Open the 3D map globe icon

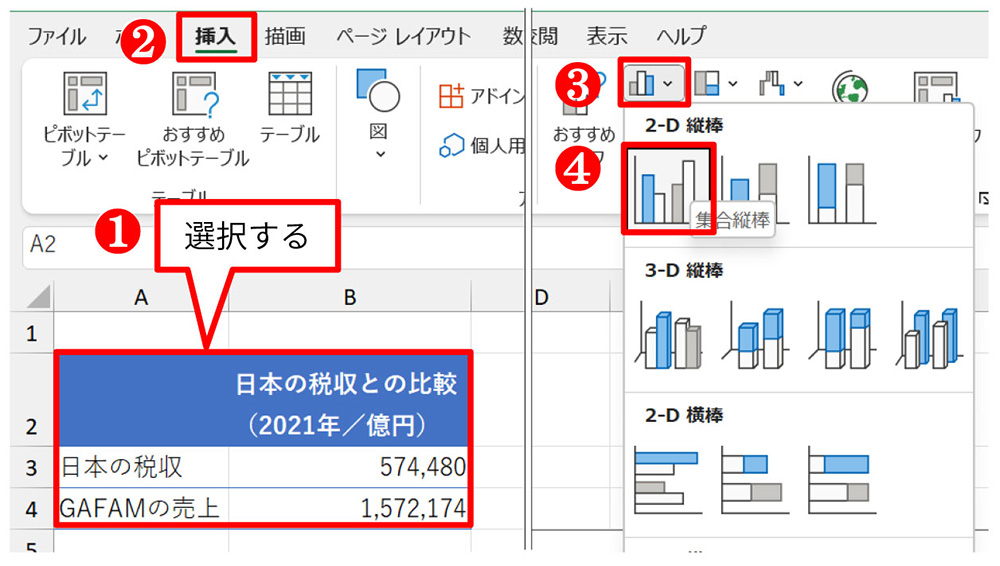pyautogui.click(x=850, y=88)
